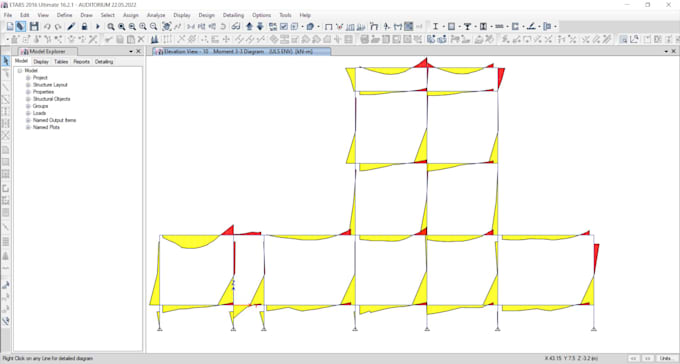
Task: Switch to the Reports tab
Action: point(82,62)
